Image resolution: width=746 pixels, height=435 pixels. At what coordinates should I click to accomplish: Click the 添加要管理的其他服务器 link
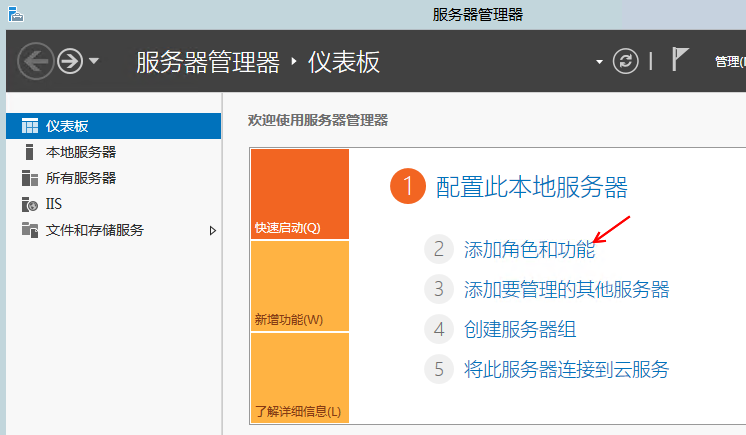coord(566,289)
